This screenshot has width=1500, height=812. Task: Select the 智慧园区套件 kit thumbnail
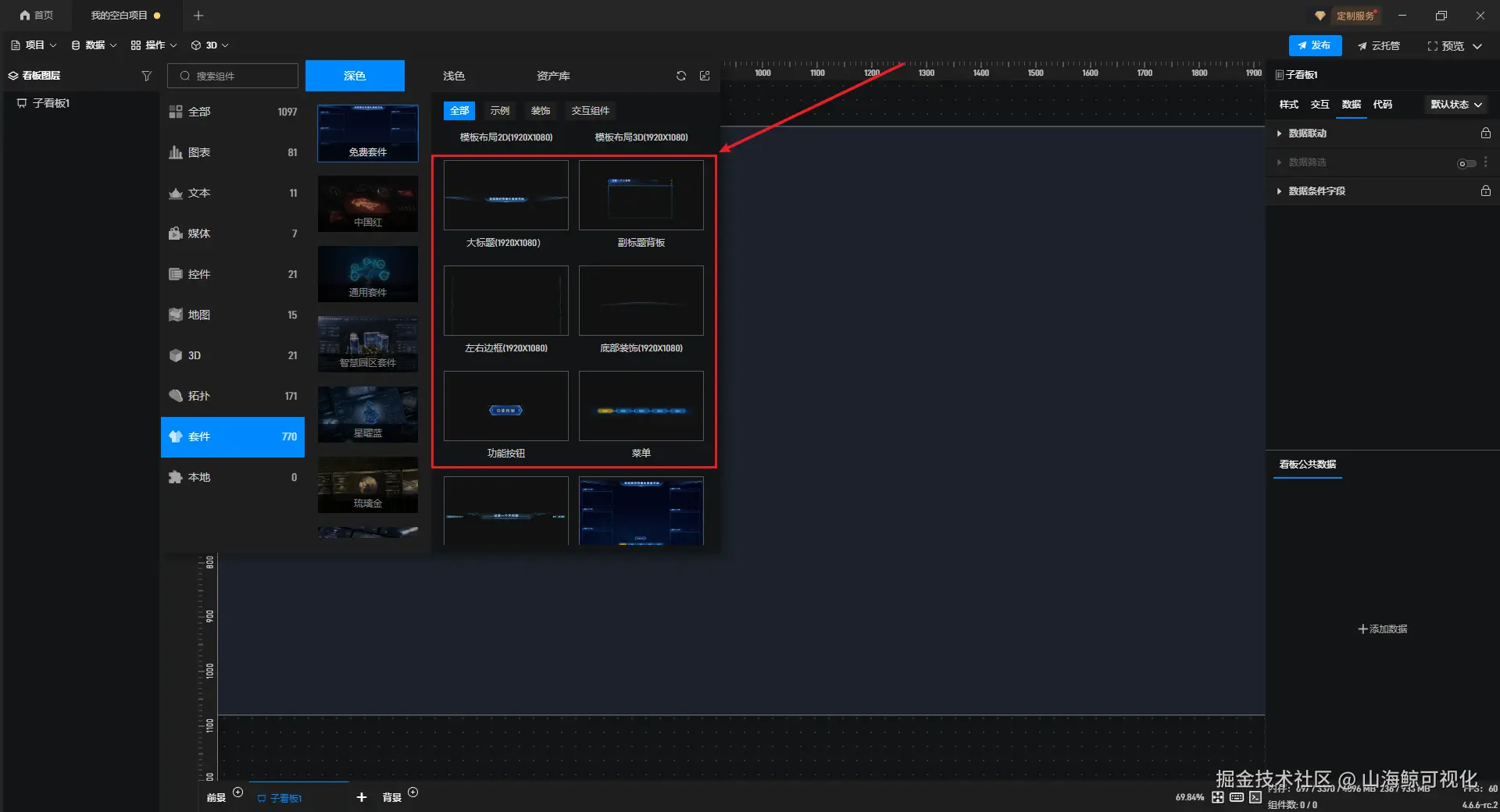pos(368,344)
